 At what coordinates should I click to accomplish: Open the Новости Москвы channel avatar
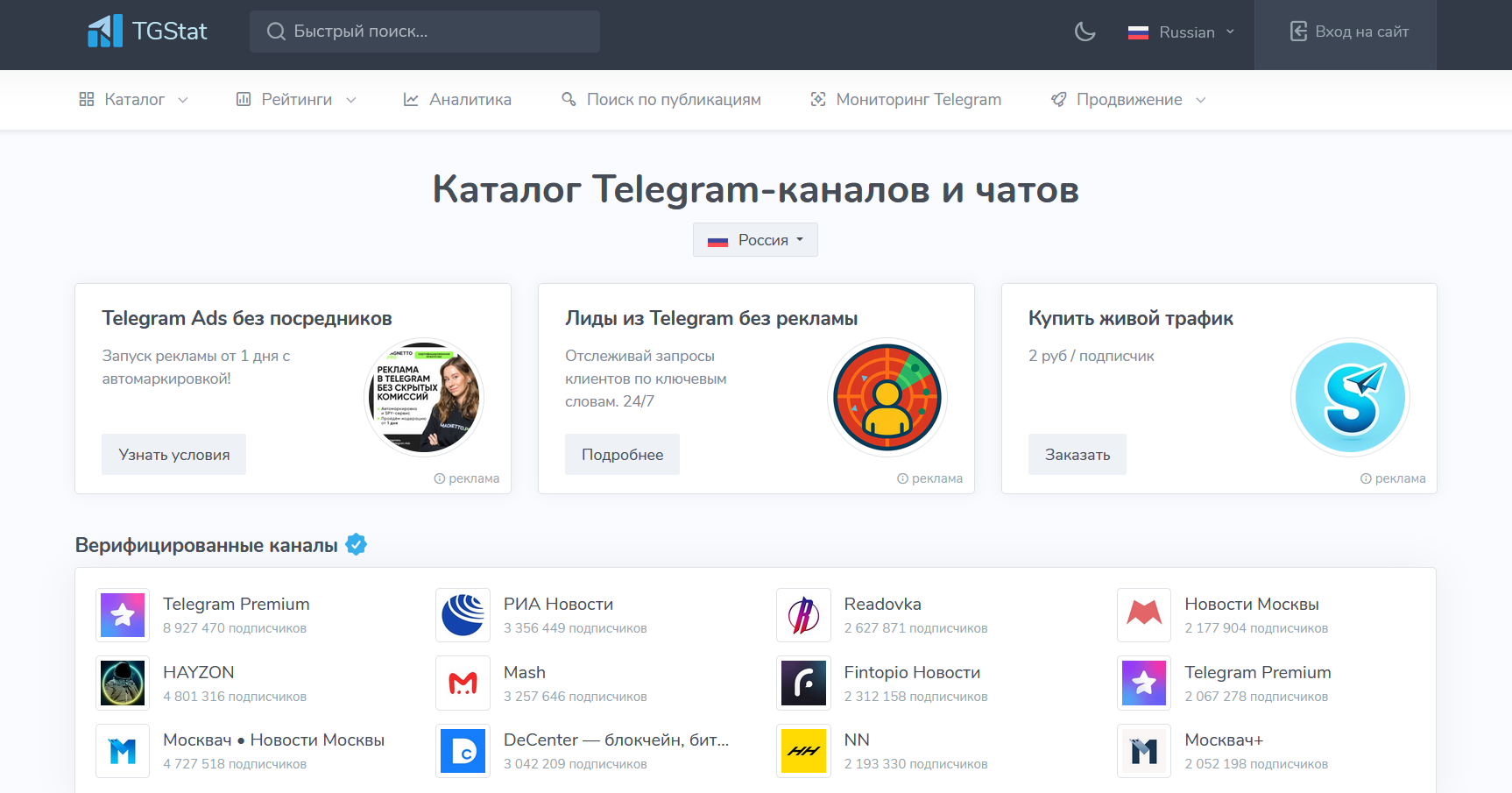pyautogui.click(x=1144, y=615)
